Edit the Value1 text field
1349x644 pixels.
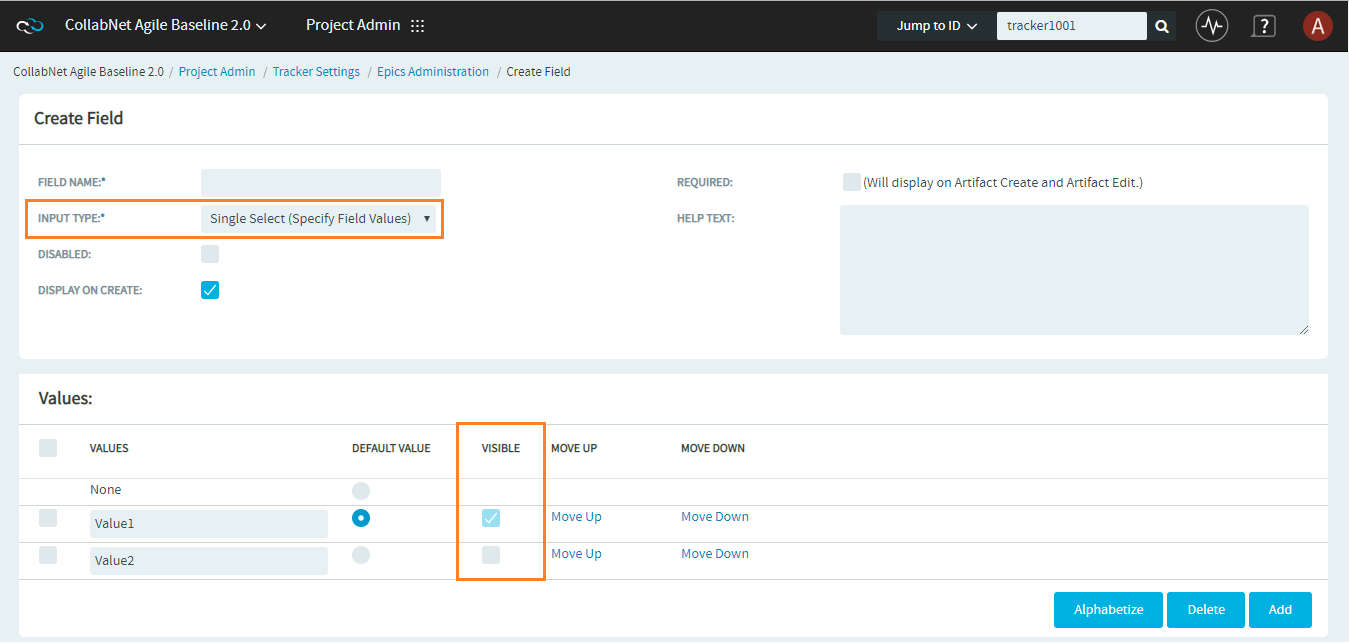tap(209, 524)
